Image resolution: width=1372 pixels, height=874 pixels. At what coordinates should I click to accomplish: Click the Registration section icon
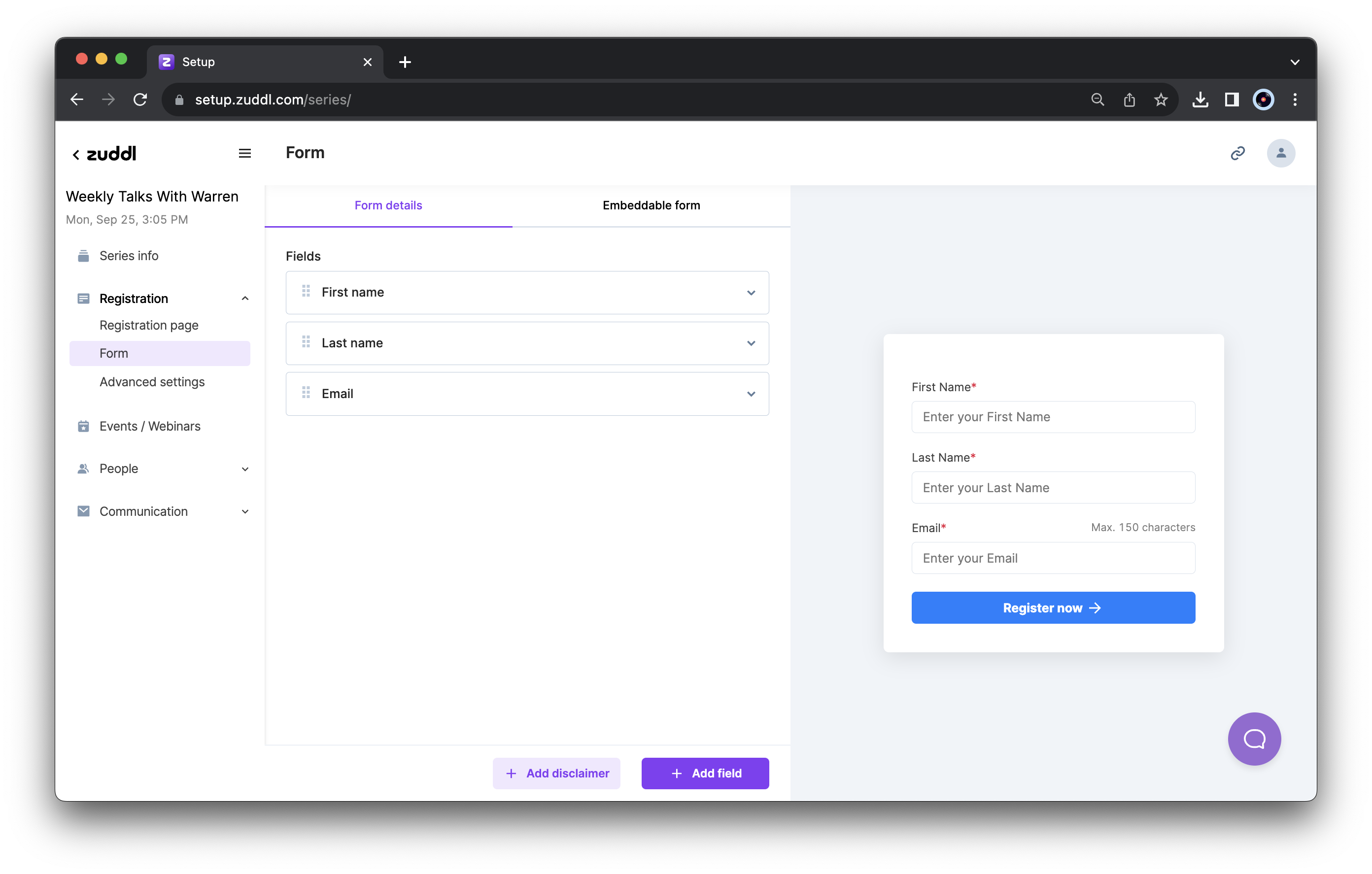(83, 298)
